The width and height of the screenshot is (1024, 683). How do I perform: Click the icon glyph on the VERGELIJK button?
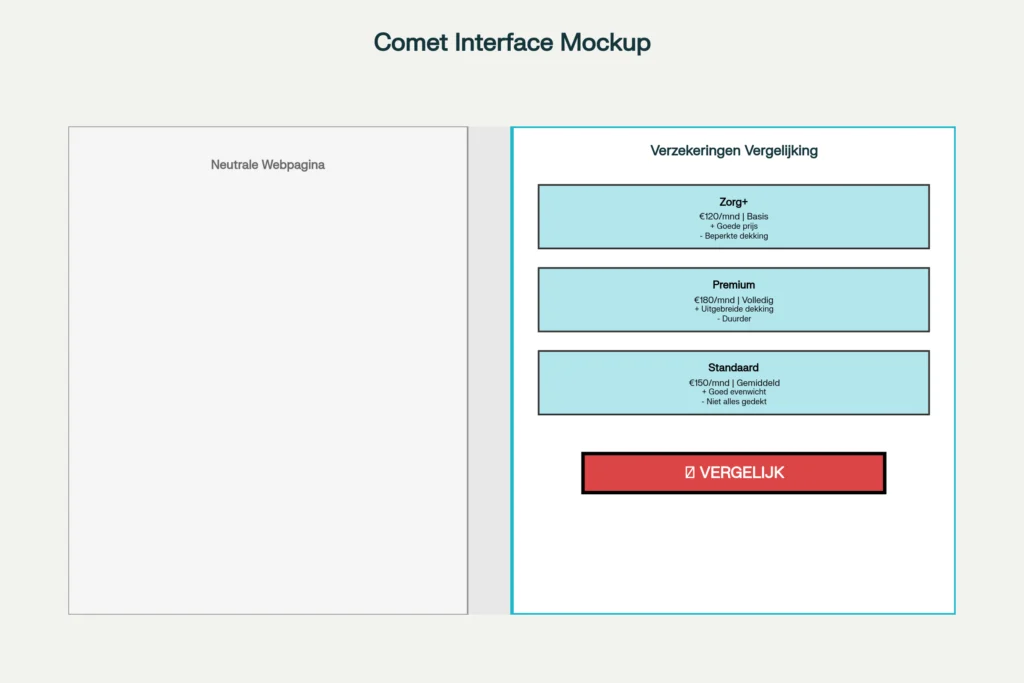690,473
